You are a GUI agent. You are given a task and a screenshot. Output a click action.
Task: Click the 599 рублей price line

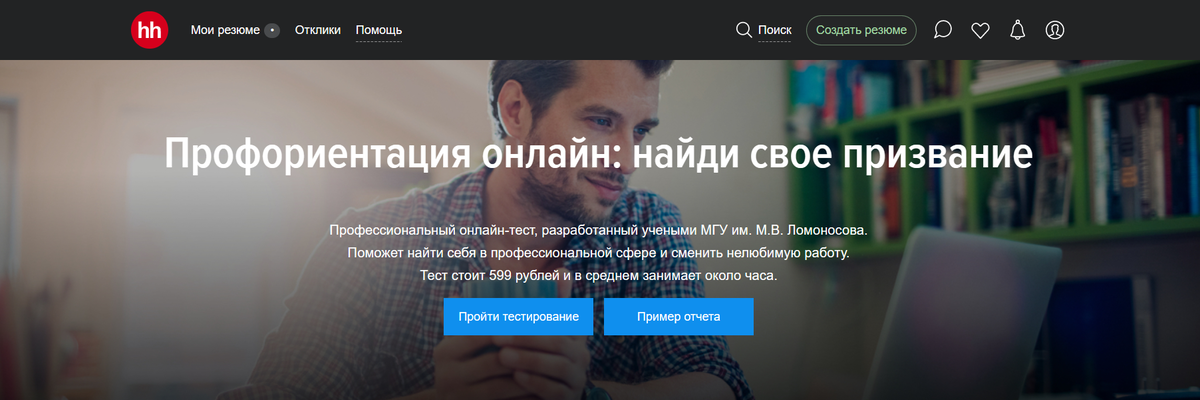(x=598, y=274)
